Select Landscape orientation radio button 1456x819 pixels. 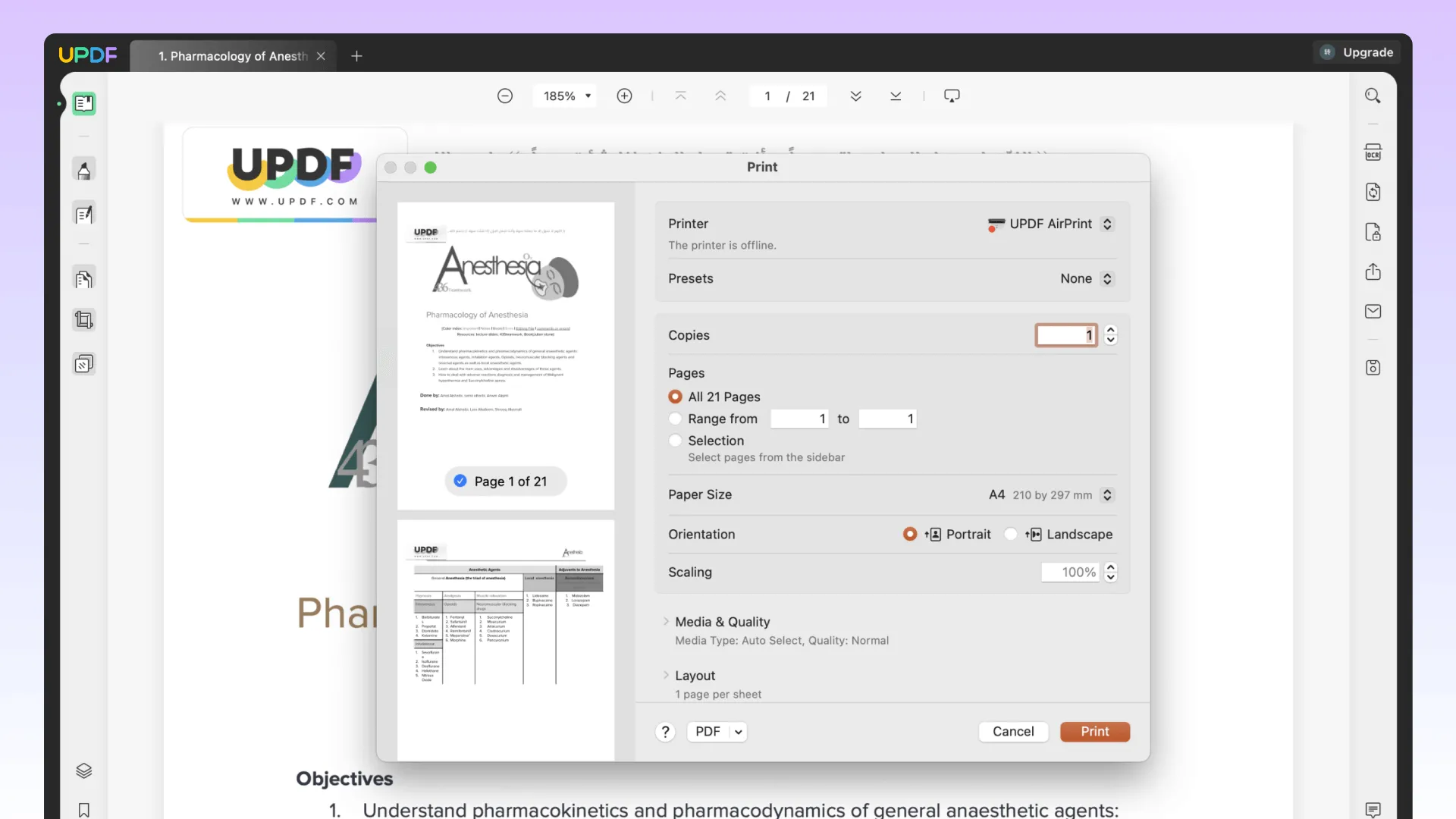[x=1010, y=534]
